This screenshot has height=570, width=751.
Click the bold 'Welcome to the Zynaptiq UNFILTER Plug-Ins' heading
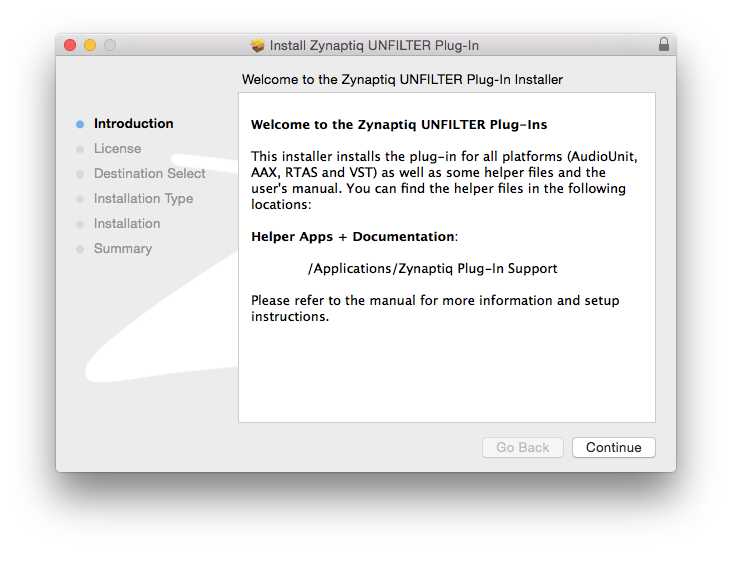click(399, 125)
